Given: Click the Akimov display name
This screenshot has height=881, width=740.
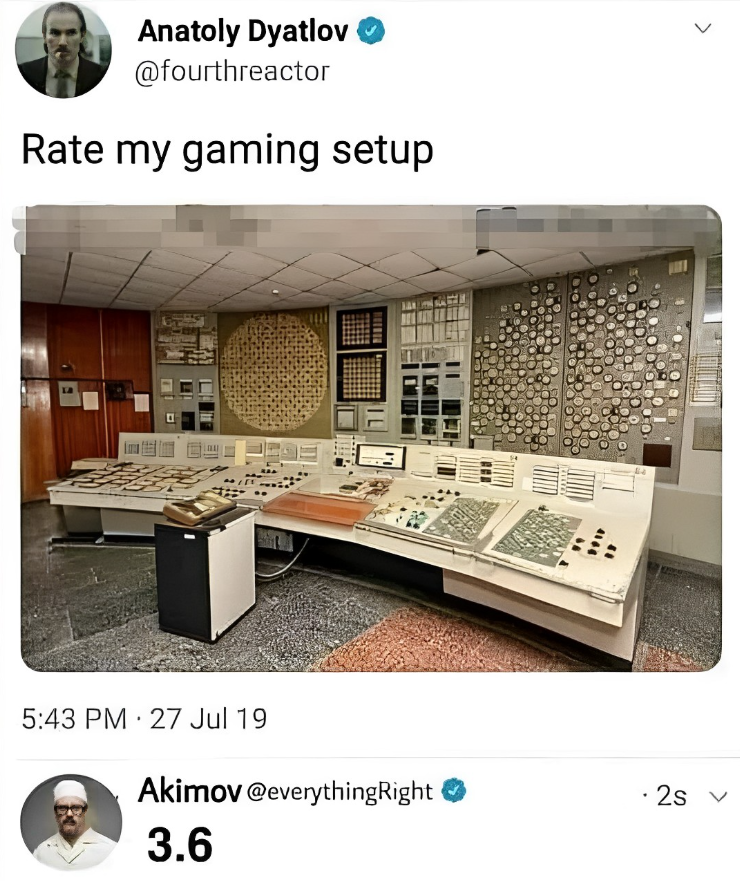Looking at the screenshot, I should (189, 791).
